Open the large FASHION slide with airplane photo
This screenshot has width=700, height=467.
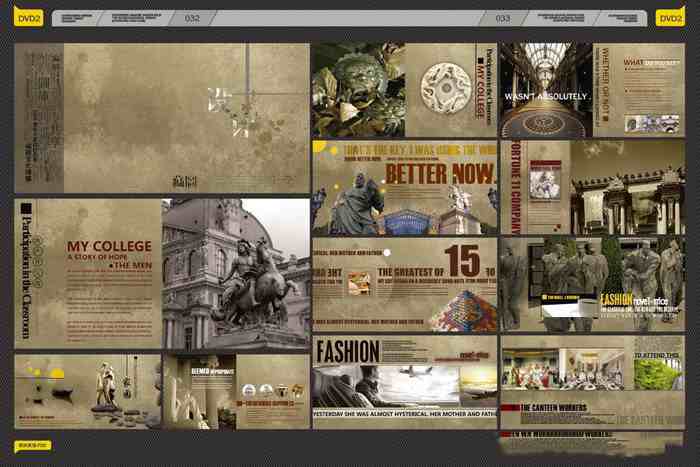404,382
